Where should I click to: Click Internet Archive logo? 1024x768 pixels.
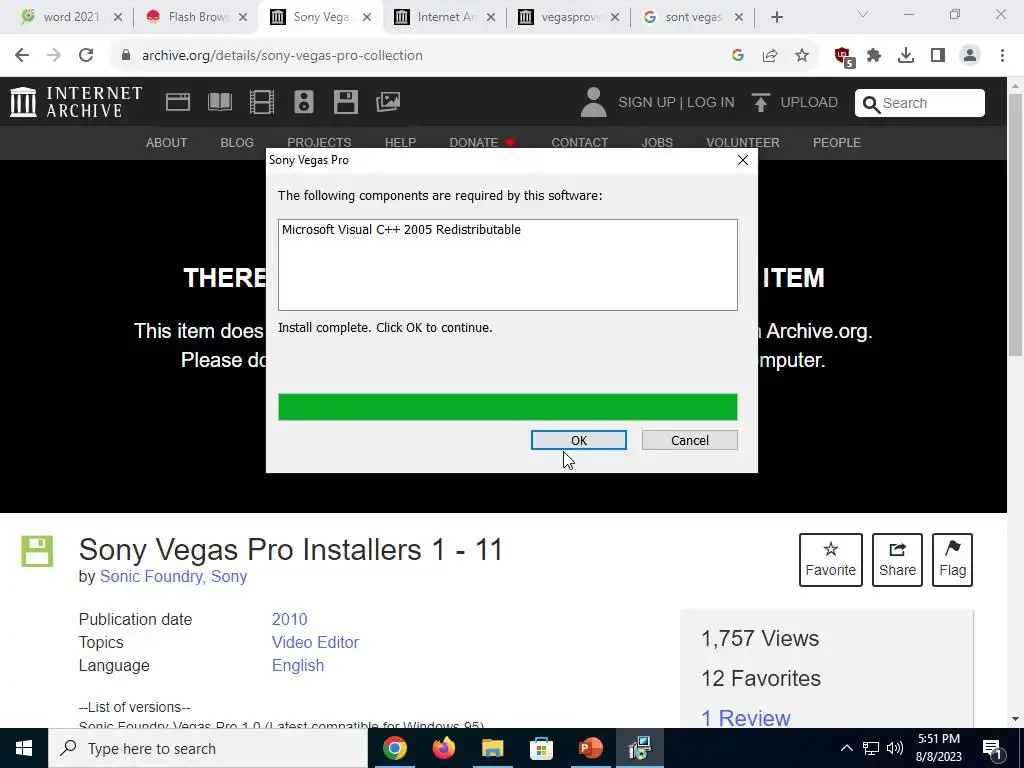click(x=76, y=103)
